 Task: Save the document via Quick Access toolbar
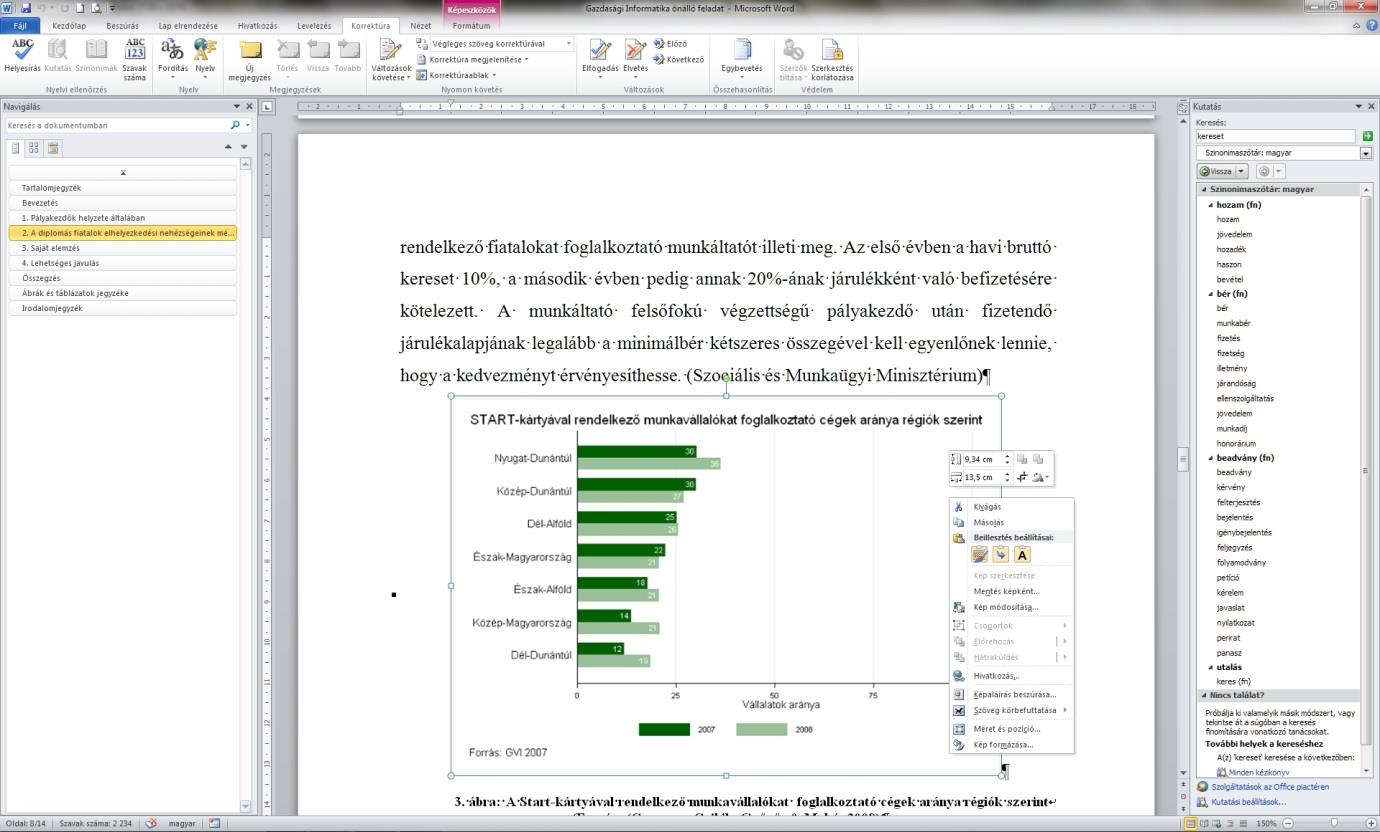26,8
